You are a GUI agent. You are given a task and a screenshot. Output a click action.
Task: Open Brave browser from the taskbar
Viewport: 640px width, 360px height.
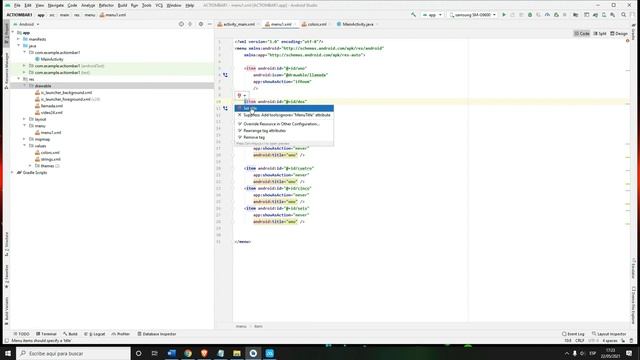204,353
